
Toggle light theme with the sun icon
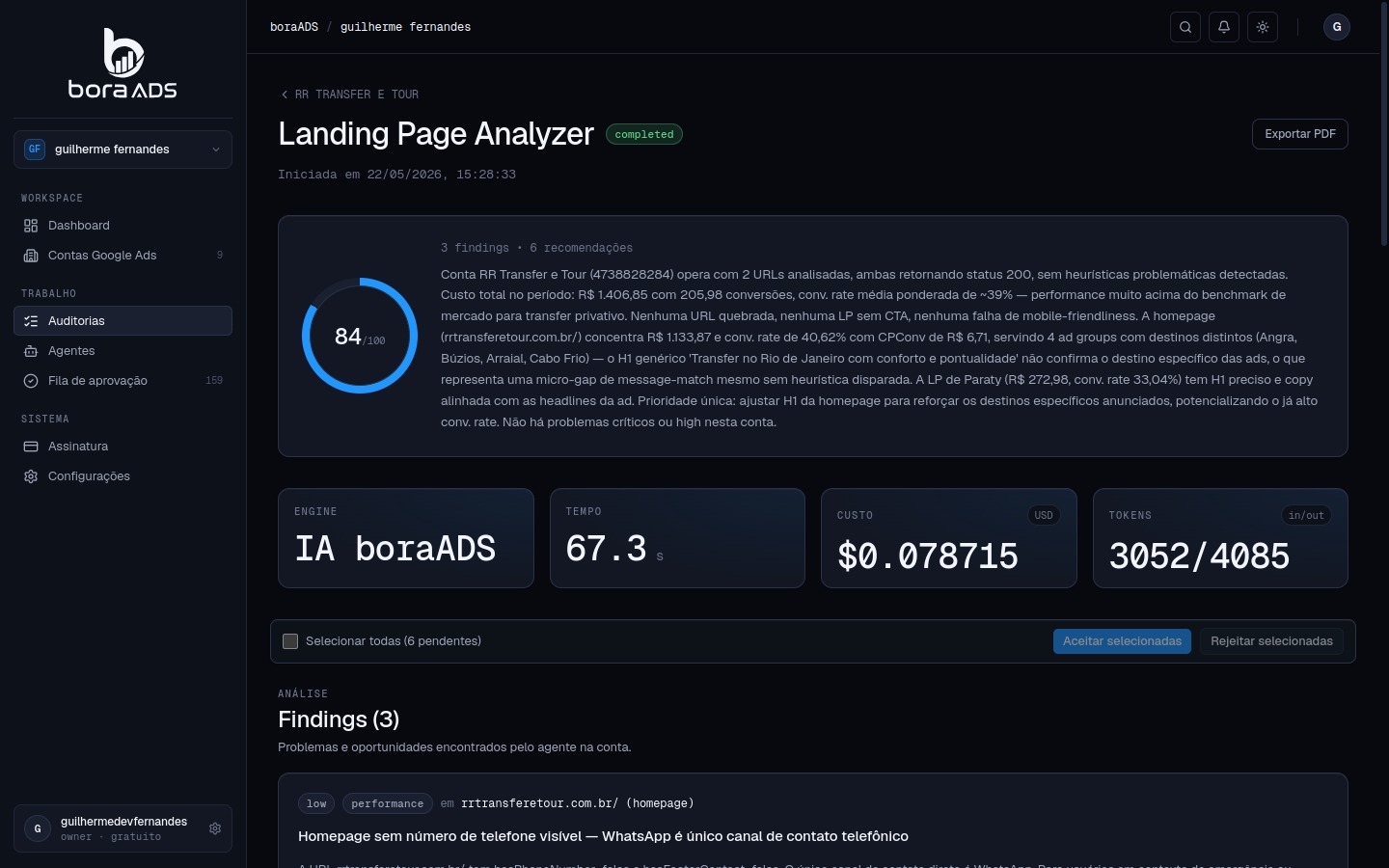coord(1263,27)
